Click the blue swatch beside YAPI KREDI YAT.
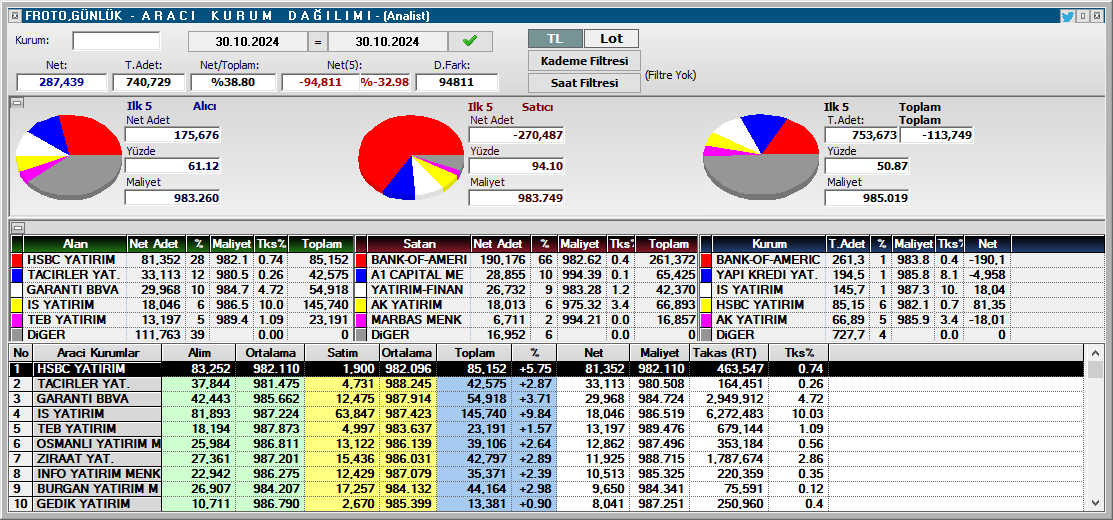Image resolution: width=1113 pixels, height=520 pixels. 706,275
